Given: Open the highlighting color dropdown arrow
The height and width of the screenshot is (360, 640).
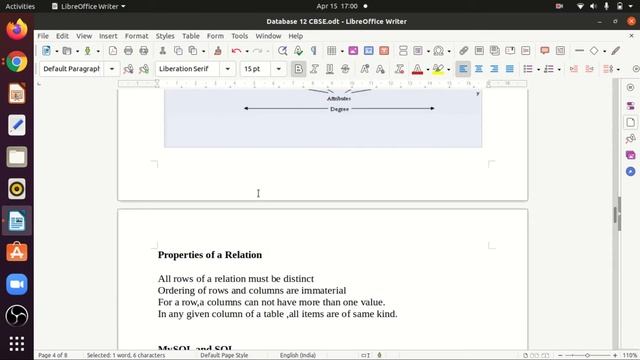Looking at the screenshot, I should pos(448,69).
